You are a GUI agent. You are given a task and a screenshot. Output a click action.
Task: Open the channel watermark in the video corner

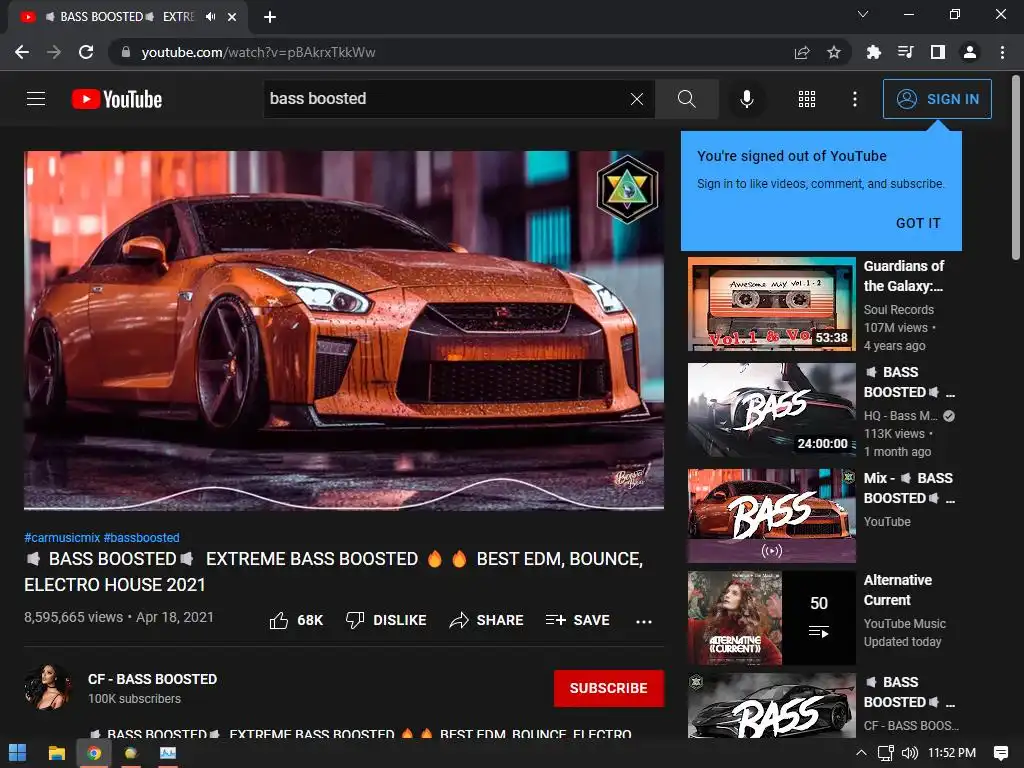[x=627, y=189]
